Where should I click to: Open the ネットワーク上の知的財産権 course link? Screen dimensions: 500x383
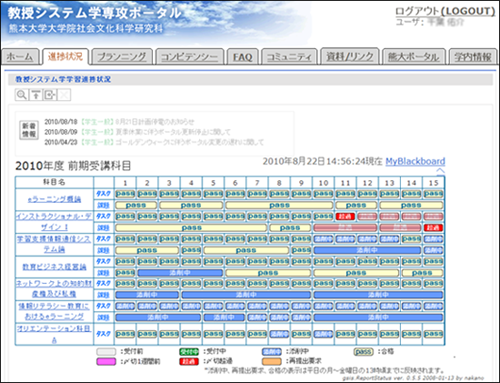click(54, 289)
